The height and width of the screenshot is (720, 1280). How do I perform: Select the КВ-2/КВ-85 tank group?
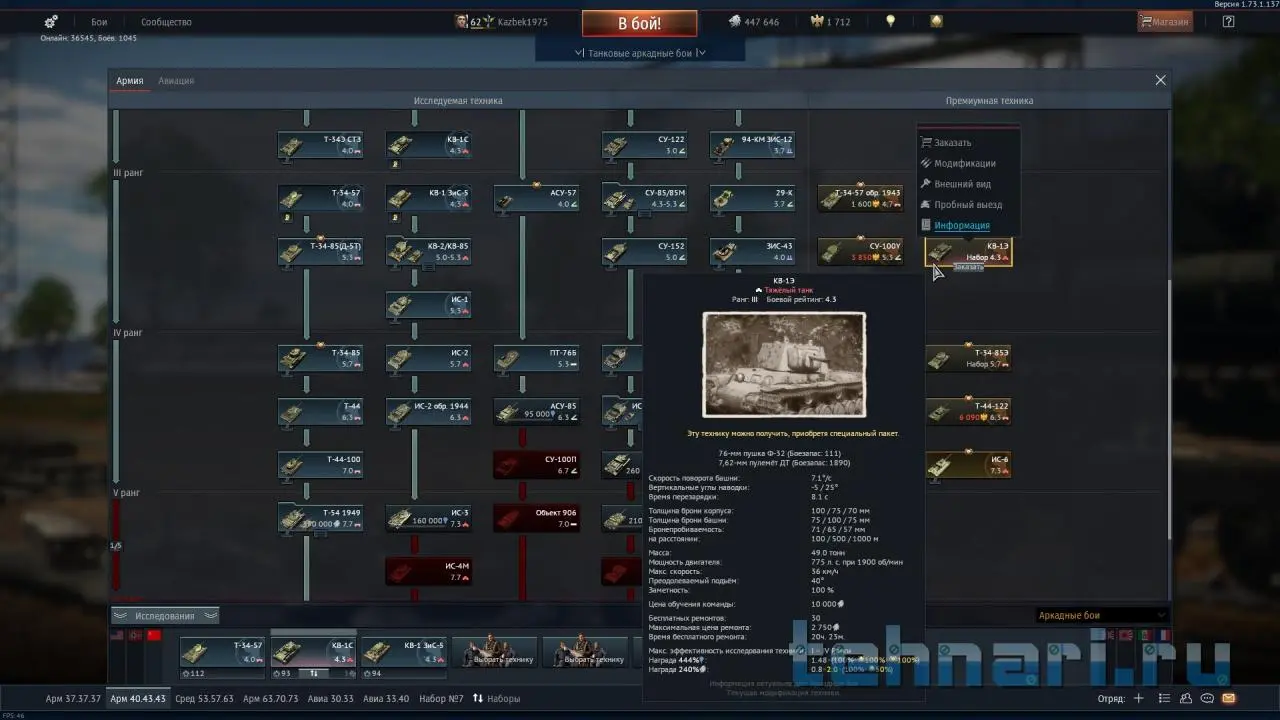(x=428, y=251)
